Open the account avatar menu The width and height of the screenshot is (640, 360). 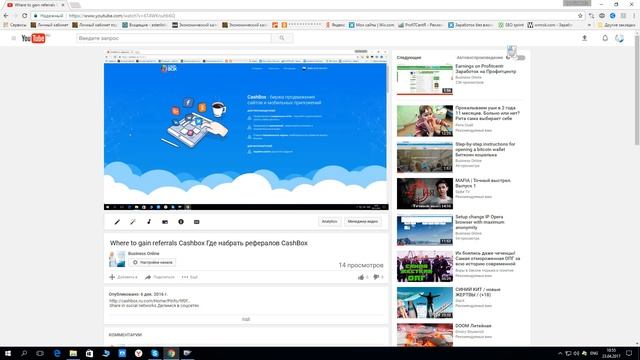pos(620,38)
